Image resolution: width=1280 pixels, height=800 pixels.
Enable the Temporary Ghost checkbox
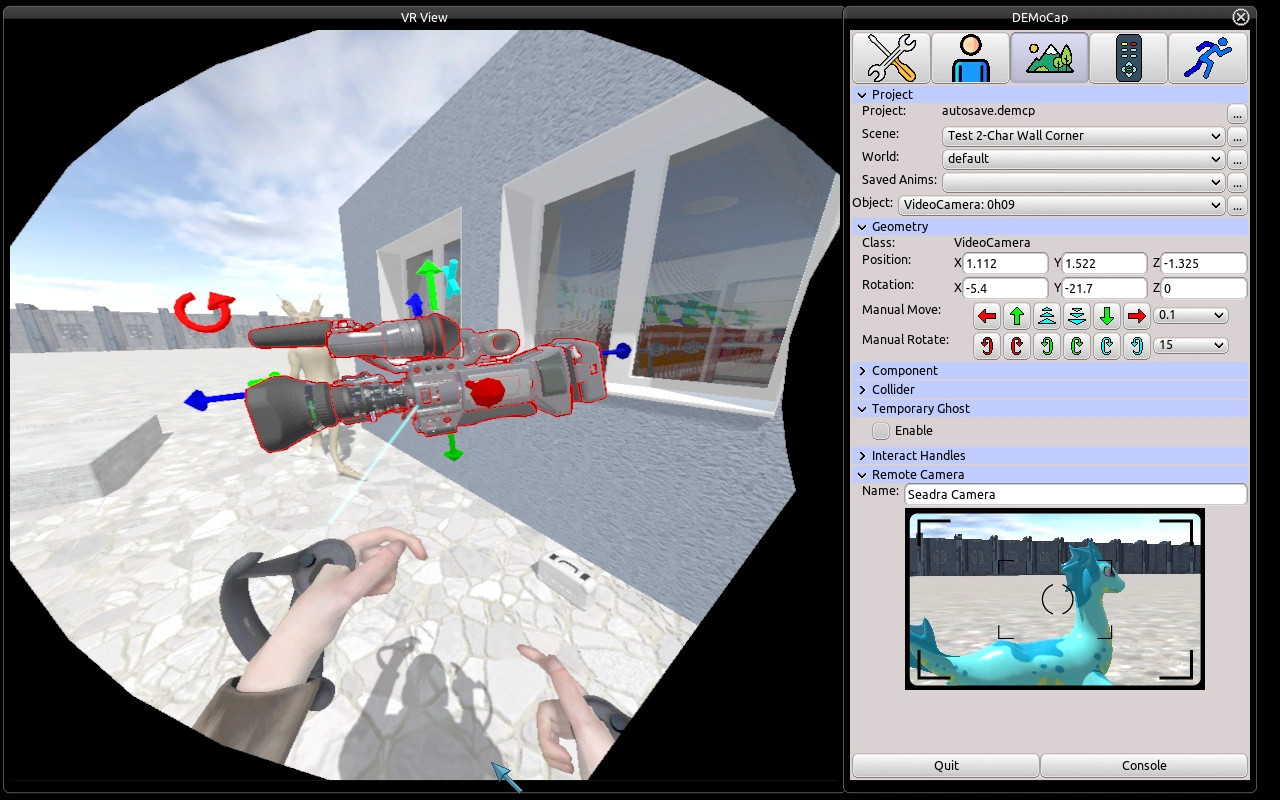pyautogui.click(x=881, y=431)
